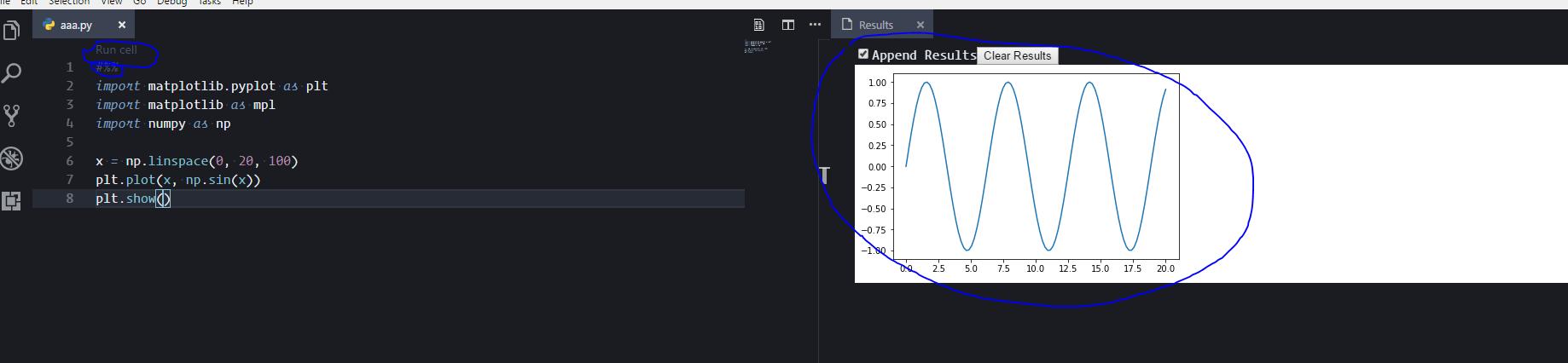This screenshot has width=1568, height=363.
Task: Open the Source Control view
Action: click(11, 115)
